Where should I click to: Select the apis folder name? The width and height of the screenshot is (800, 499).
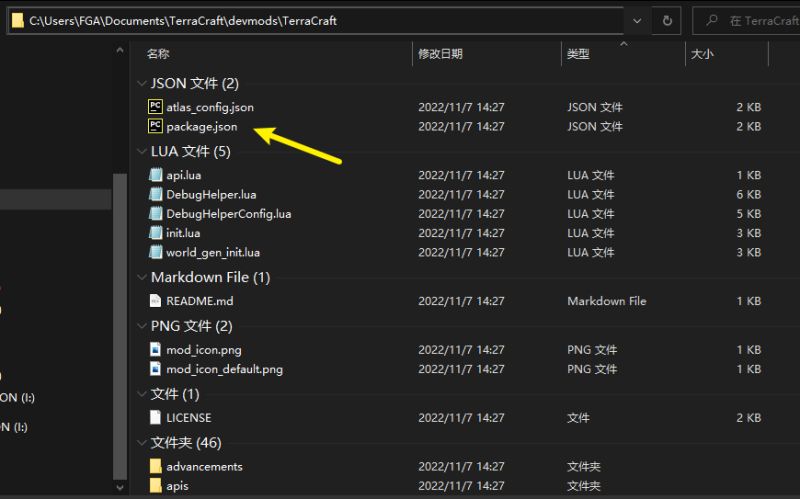pos(177,486)
